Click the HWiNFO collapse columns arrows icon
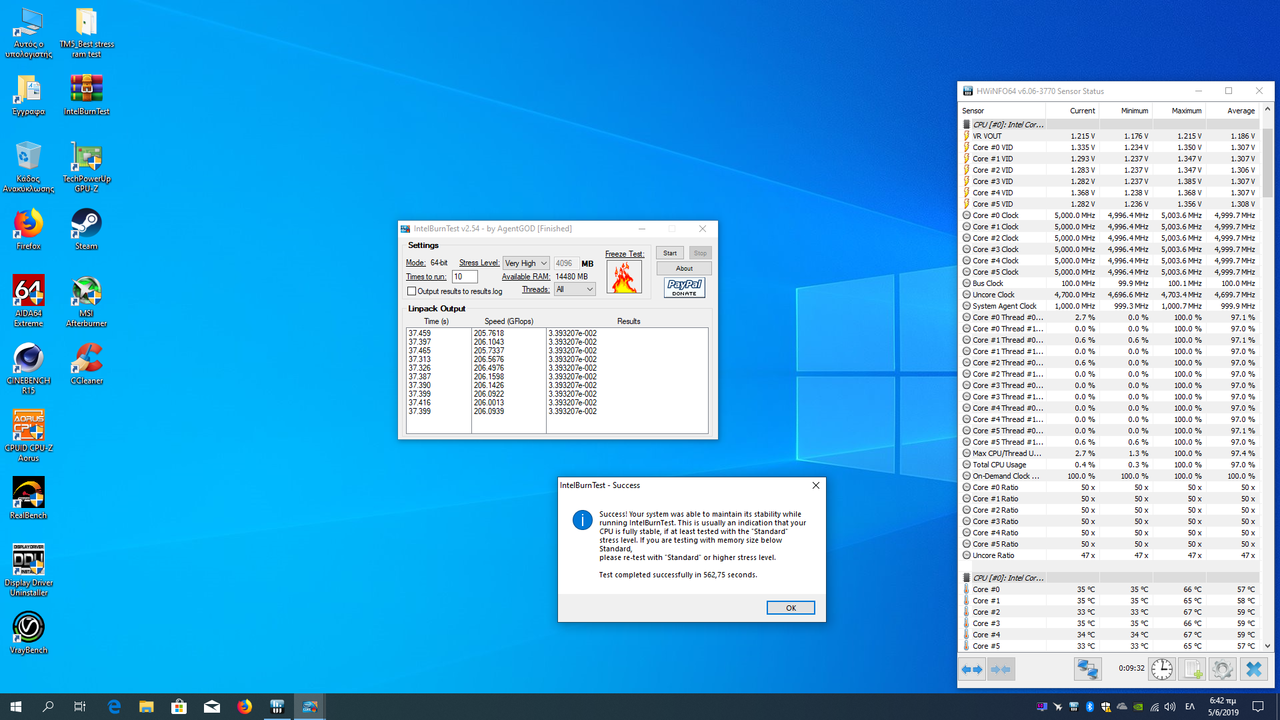Viewport: 1280px width, 720px height. [1001, 669]
